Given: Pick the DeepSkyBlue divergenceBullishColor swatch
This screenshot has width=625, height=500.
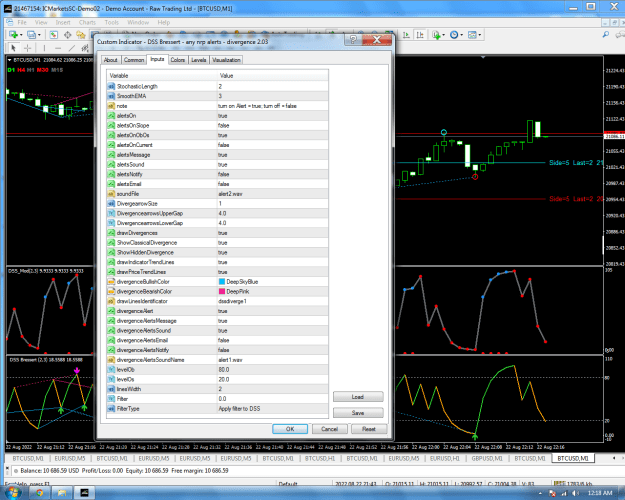Looking at the screenshot, I should 222,281.
